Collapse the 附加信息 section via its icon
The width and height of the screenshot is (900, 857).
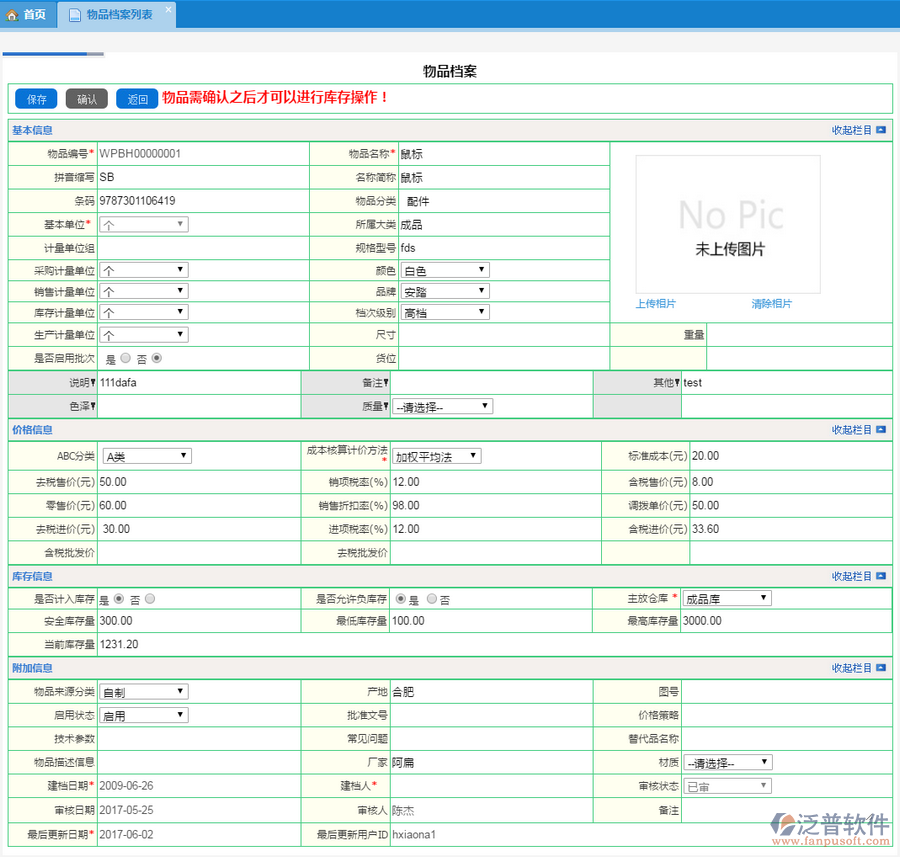(881, 668)
